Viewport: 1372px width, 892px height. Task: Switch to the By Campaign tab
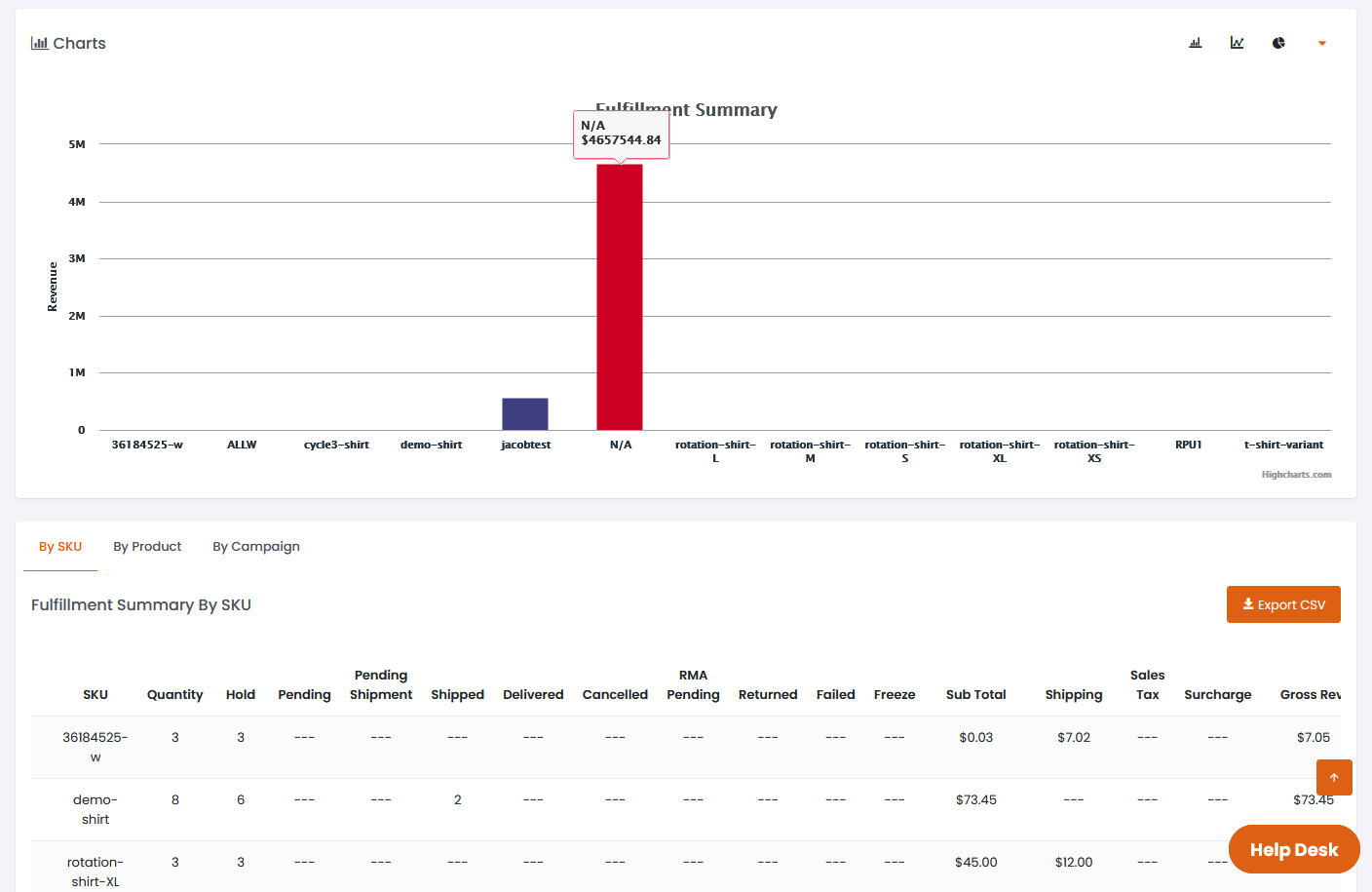click(x=256, y=547)
